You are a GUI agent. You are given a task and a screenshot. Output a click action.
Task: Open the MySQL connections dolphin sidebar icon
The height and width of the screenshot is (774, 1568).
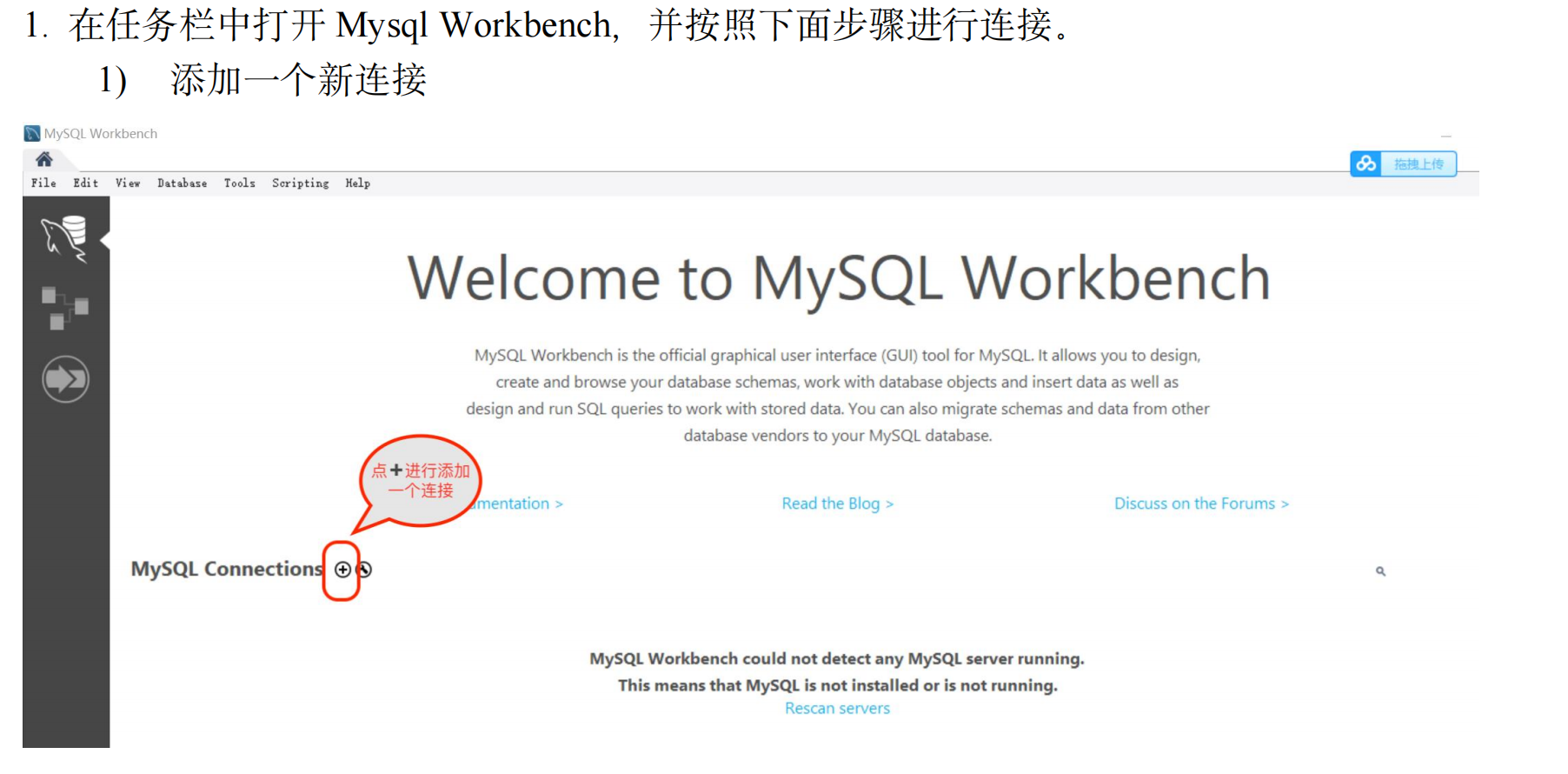point(65,238)
